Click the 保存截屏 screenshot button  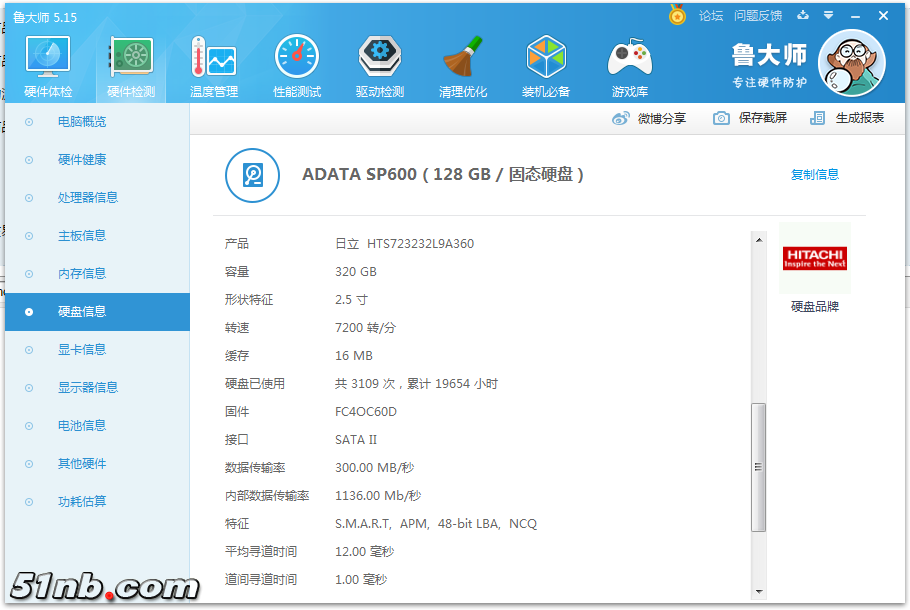[x=750, y=118]
